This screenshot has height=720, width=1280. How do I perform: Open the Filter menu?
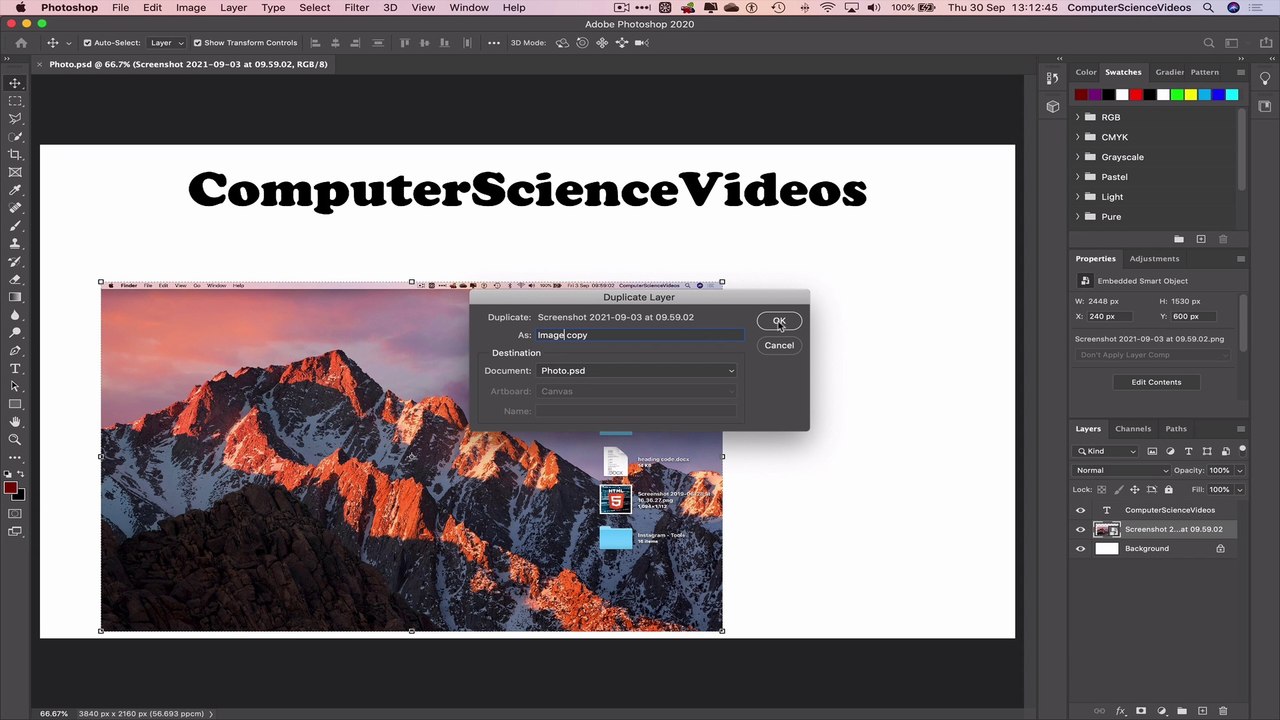357,8
